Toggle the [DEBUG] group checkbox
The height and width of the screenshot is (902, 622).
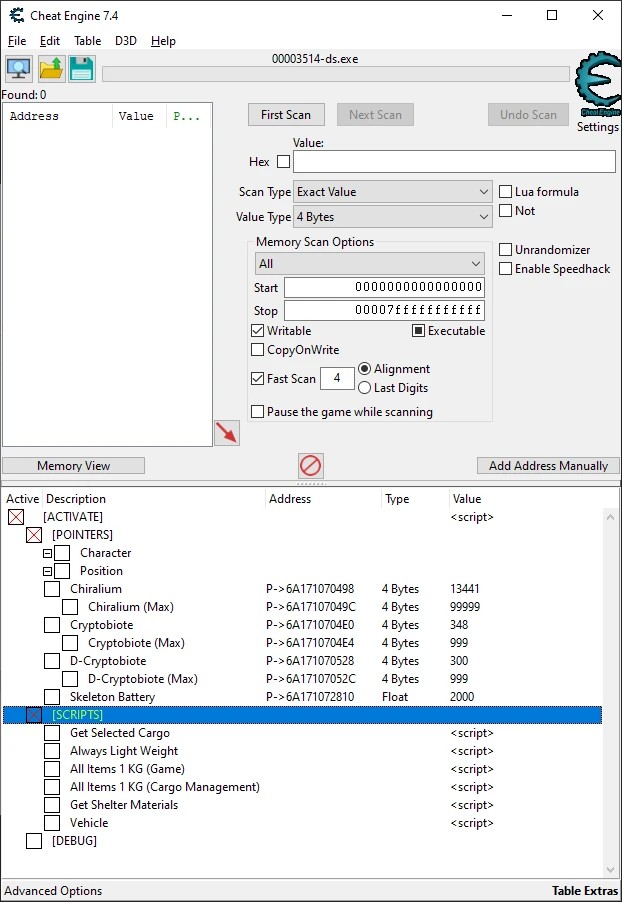[34, 841]
